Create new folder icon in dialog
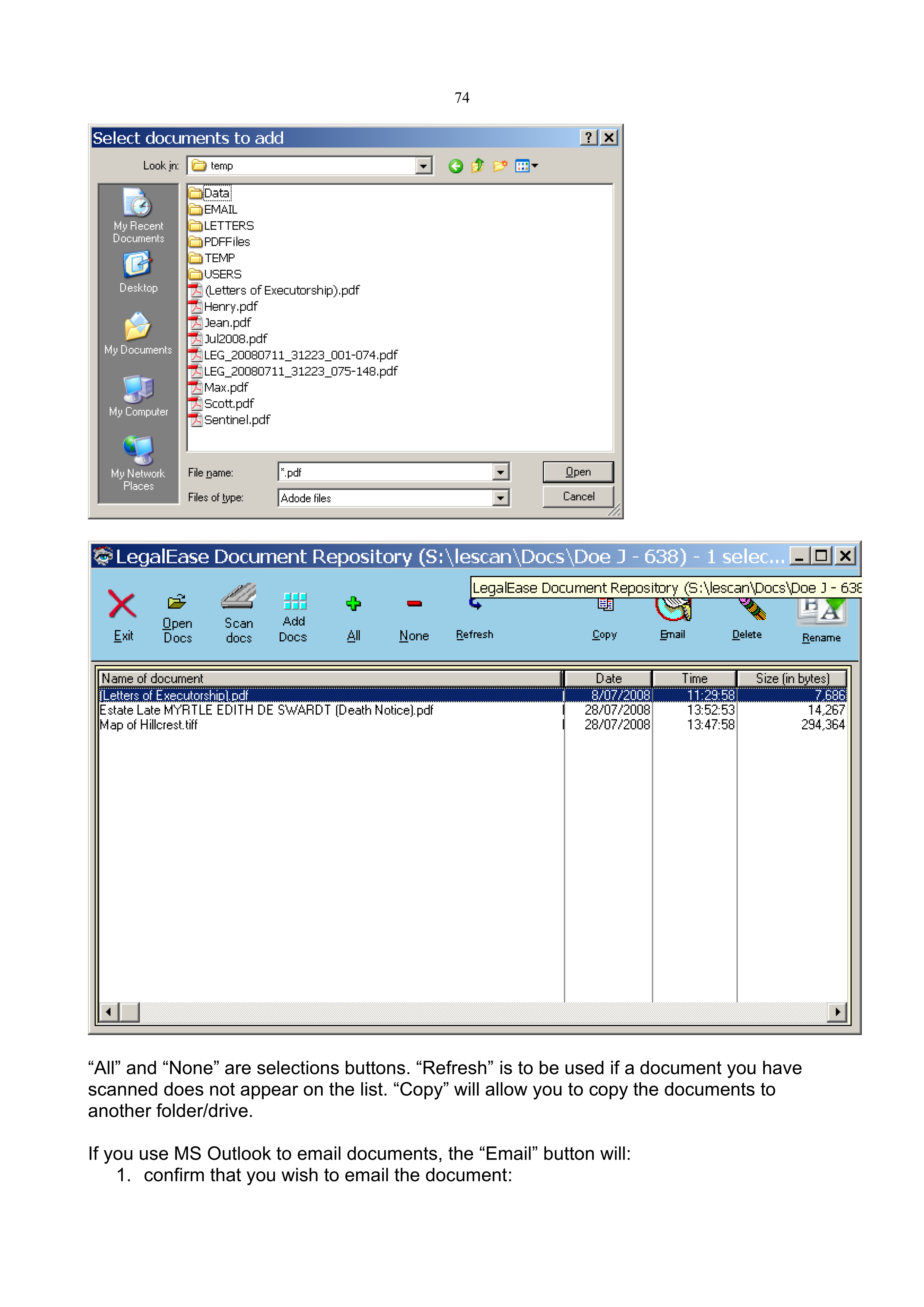The height and width of the screenshot is (1307, 924). 500,166
